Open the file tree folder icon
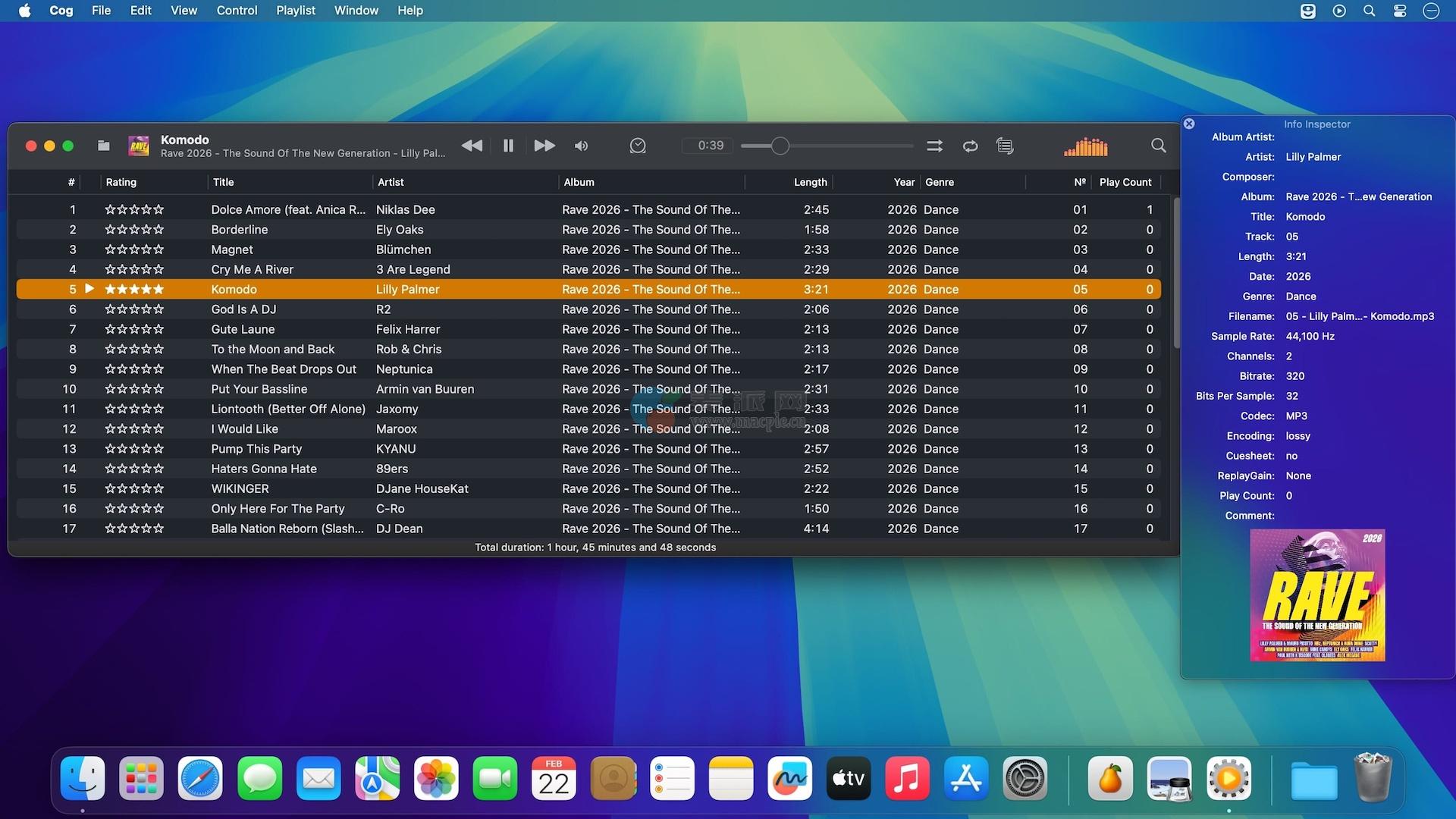1456x819 pixels. pos(104,146)
